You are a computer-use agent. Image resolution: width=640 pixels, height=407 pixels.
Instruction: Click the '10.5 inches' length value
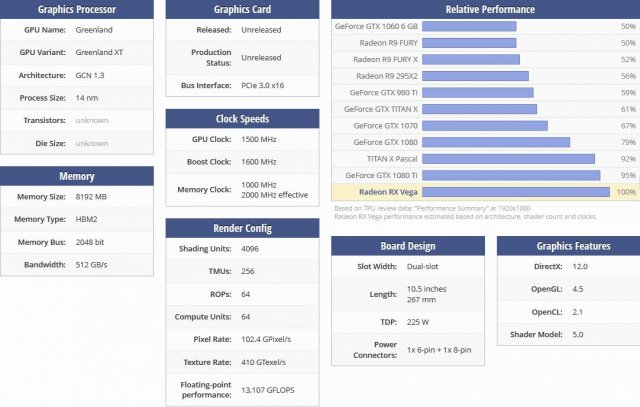coord(427,289)
